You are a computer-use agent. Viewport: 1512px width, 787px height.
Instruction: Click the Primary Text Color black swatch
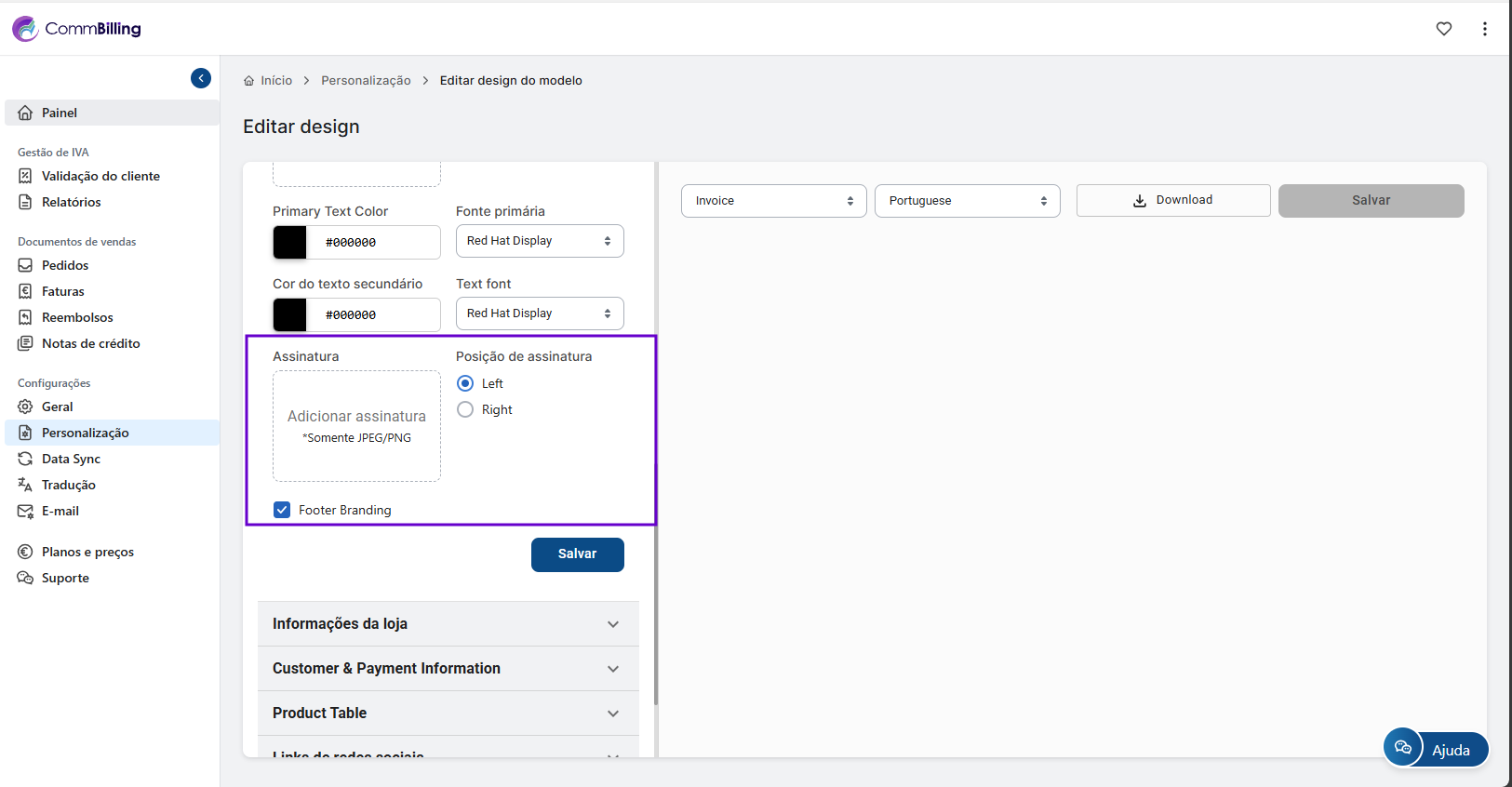(290, 243)
